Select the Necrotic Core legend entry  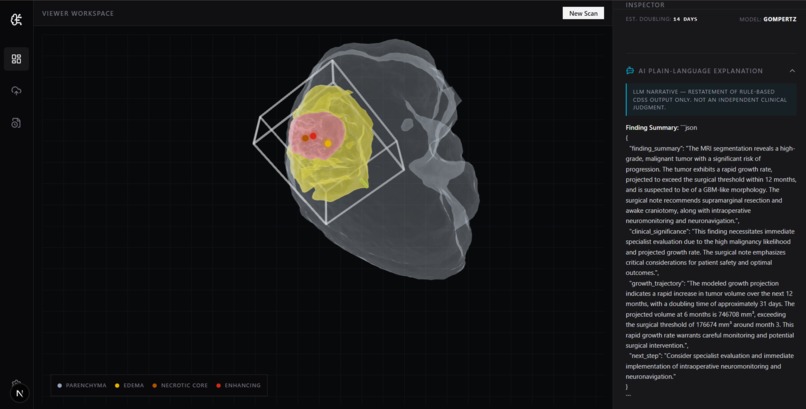click(x=180, y=385)
